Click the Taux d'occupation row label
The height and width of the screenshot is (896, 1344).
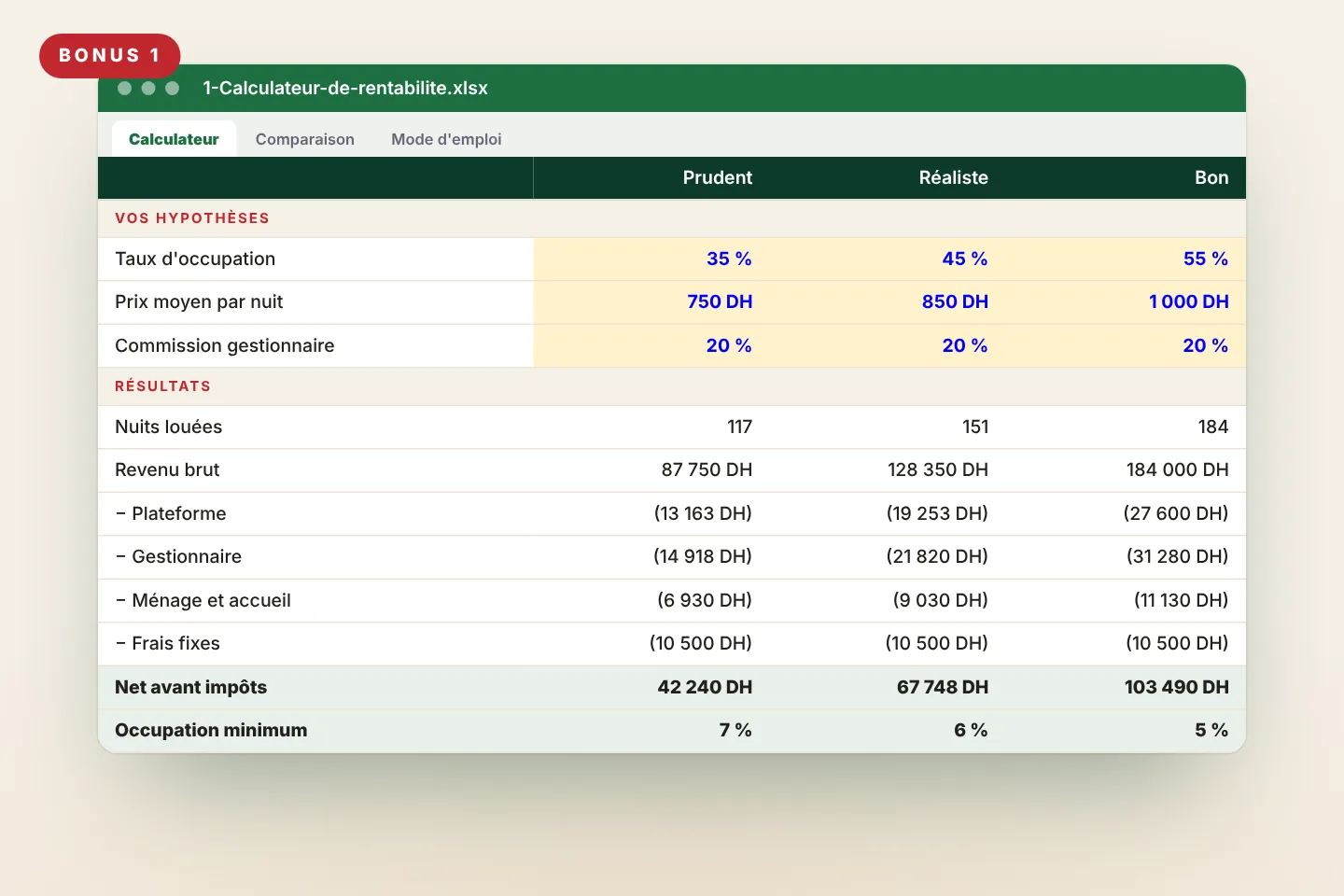click(x=195, y=259)
